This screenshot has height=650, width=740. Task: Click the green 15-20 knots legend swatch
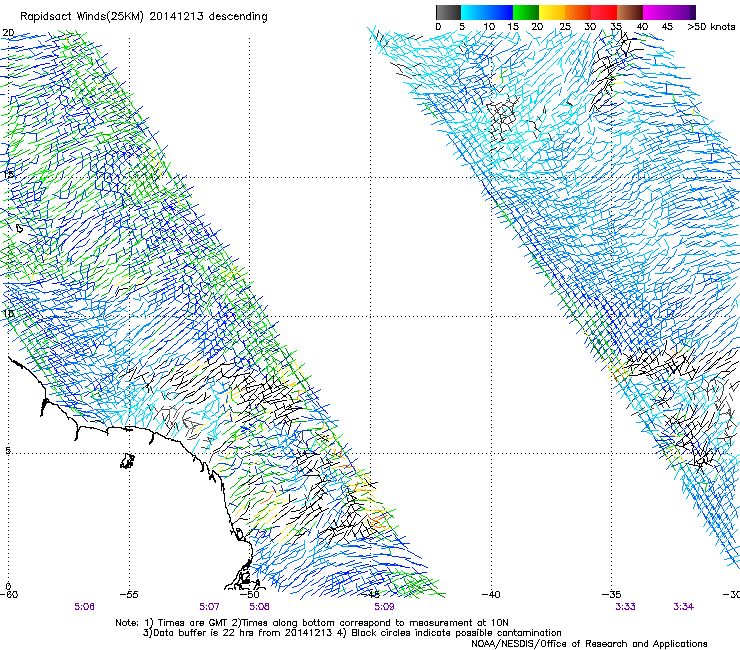[526, 12]
